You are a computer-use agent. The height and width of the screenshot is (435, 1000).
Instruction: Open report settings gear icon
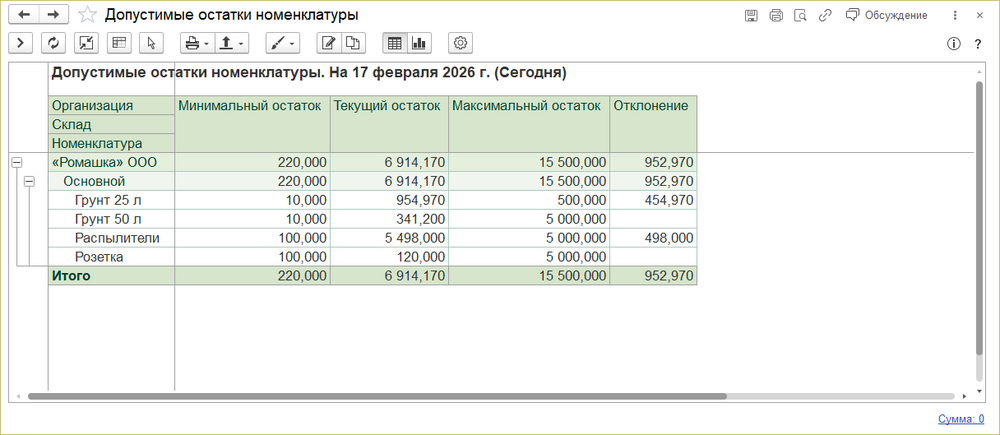point(460,43)
